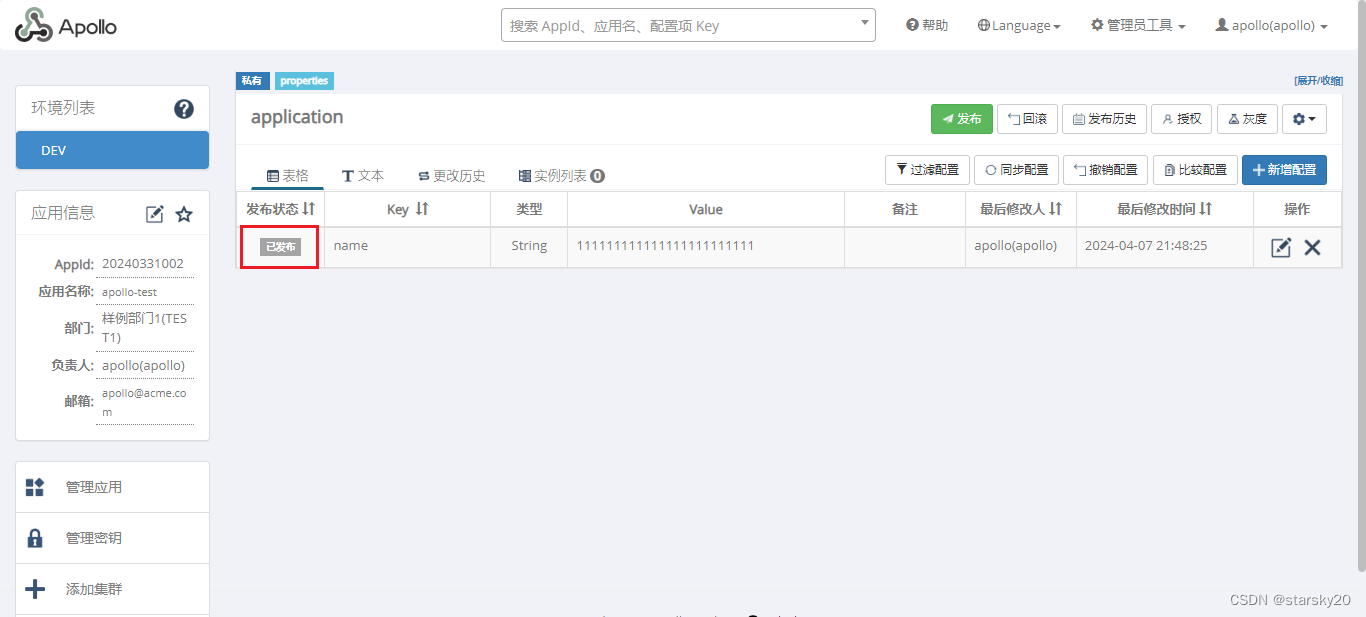Expand the 管理员工具 dropdown
This screenshot has width=1366, height=617.
1138,25
